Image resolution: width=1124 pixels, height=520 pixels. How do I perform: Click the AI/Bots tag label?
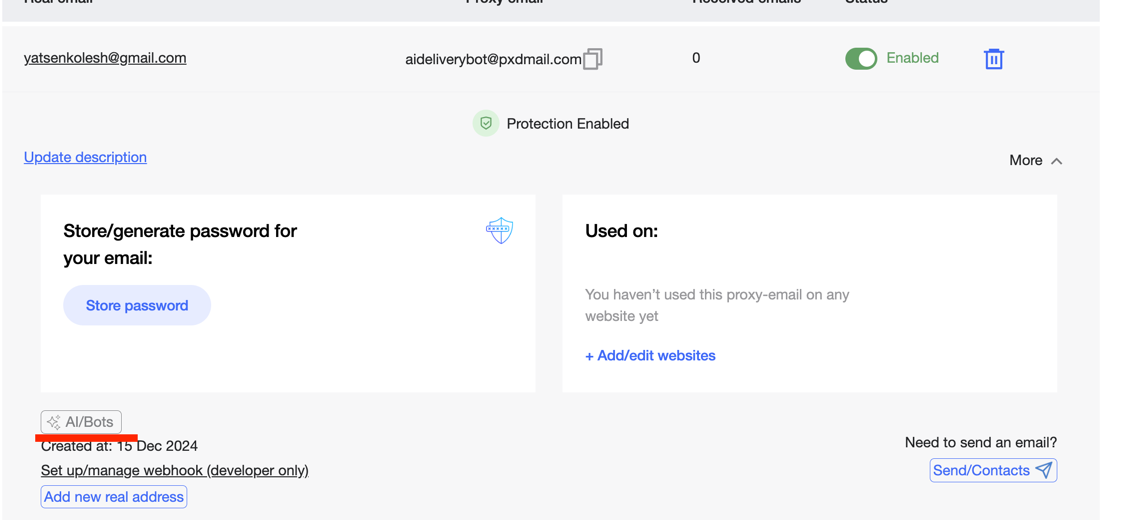coord(89,422)
